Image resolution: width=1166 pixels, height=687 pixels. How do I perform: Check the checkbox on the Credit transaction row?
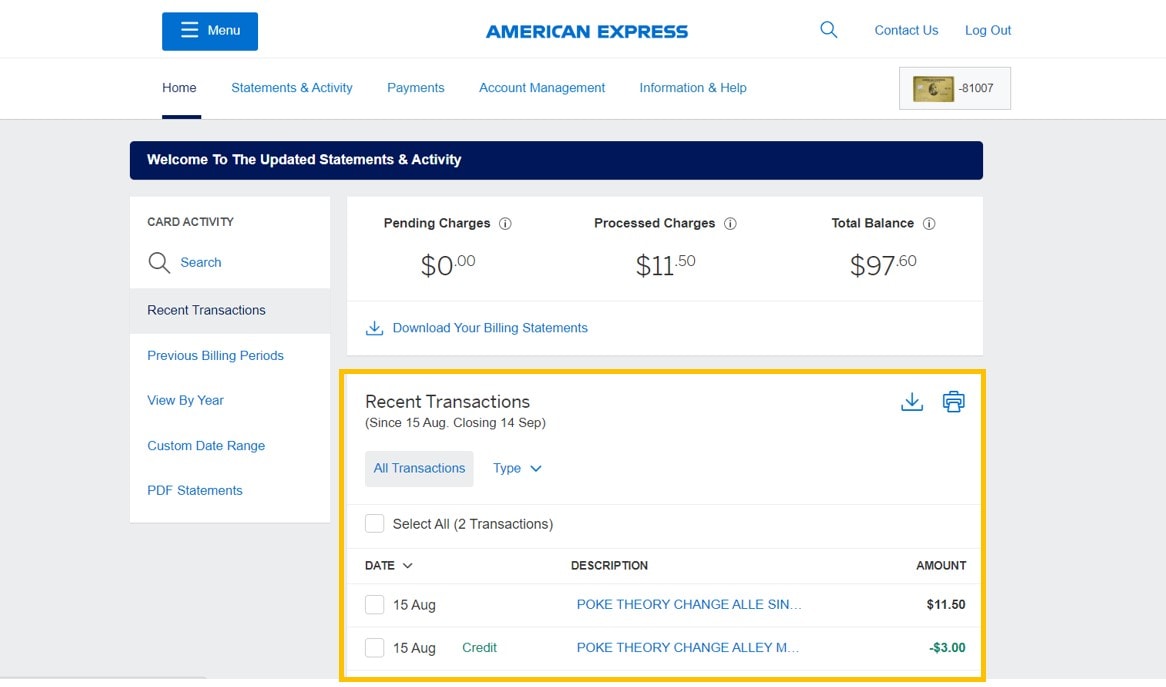pyautogui.click(x=374, y=647)
